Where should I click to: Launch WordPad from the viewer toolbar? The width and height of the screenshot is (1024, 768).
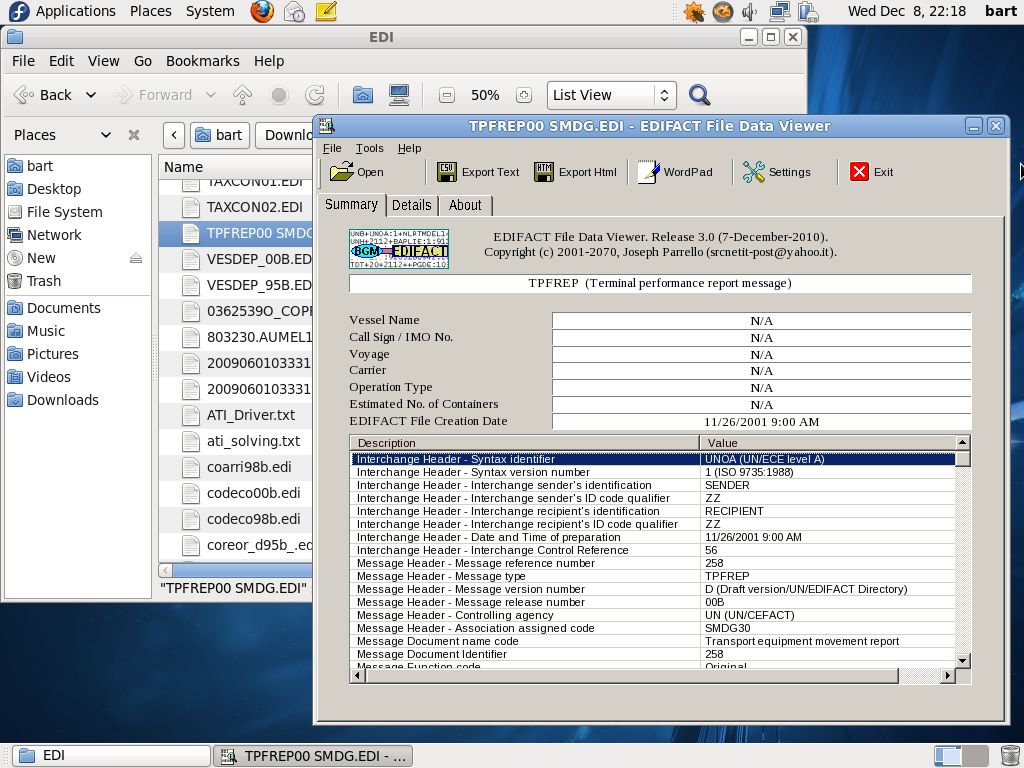tap(675, 172)
